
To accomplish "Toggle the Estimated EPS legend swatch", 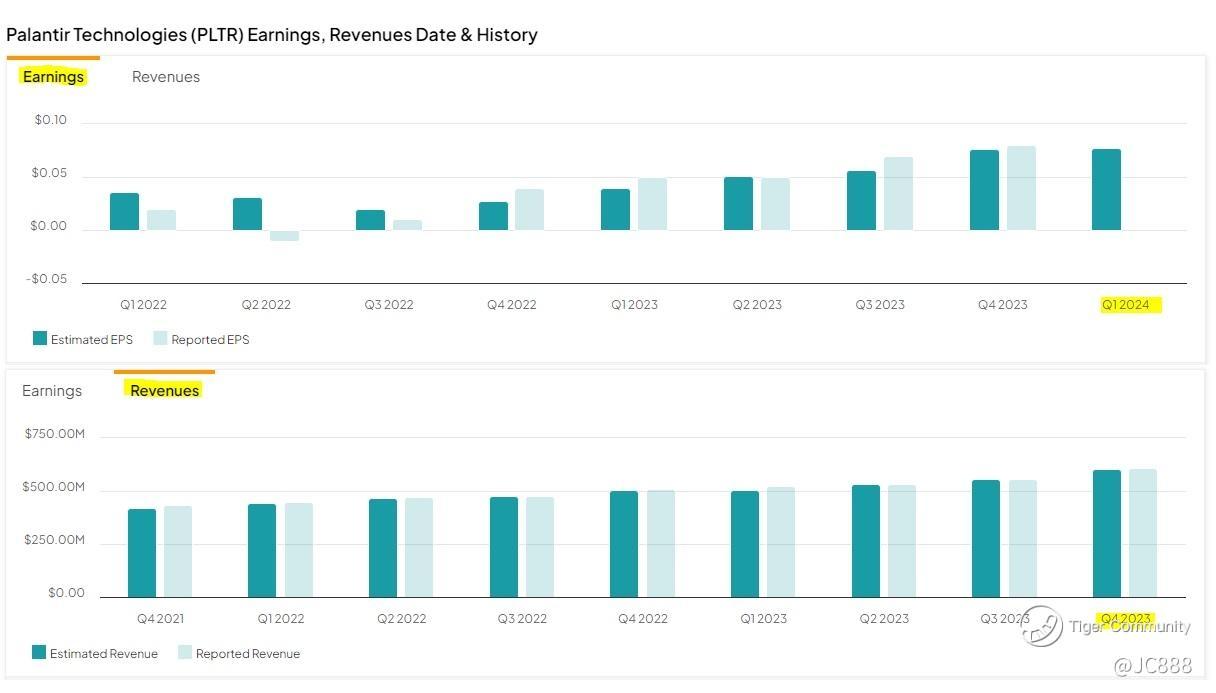I will [40, 339].
